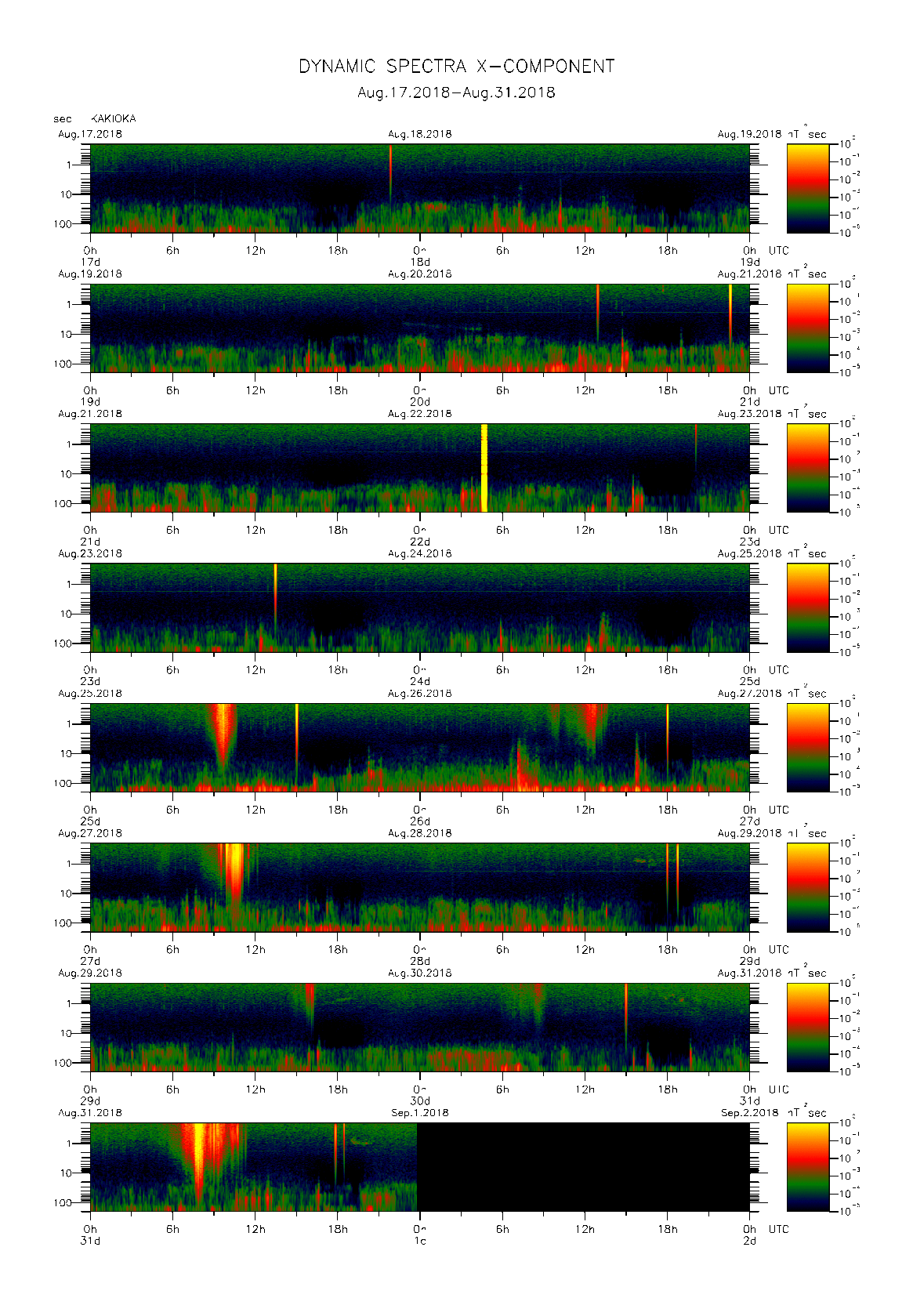The height and width of the screenshot is (1316, 913).
Task: Click the color scale bar of the Aug.21–23 panel
Action: click(x=808, y=468)
